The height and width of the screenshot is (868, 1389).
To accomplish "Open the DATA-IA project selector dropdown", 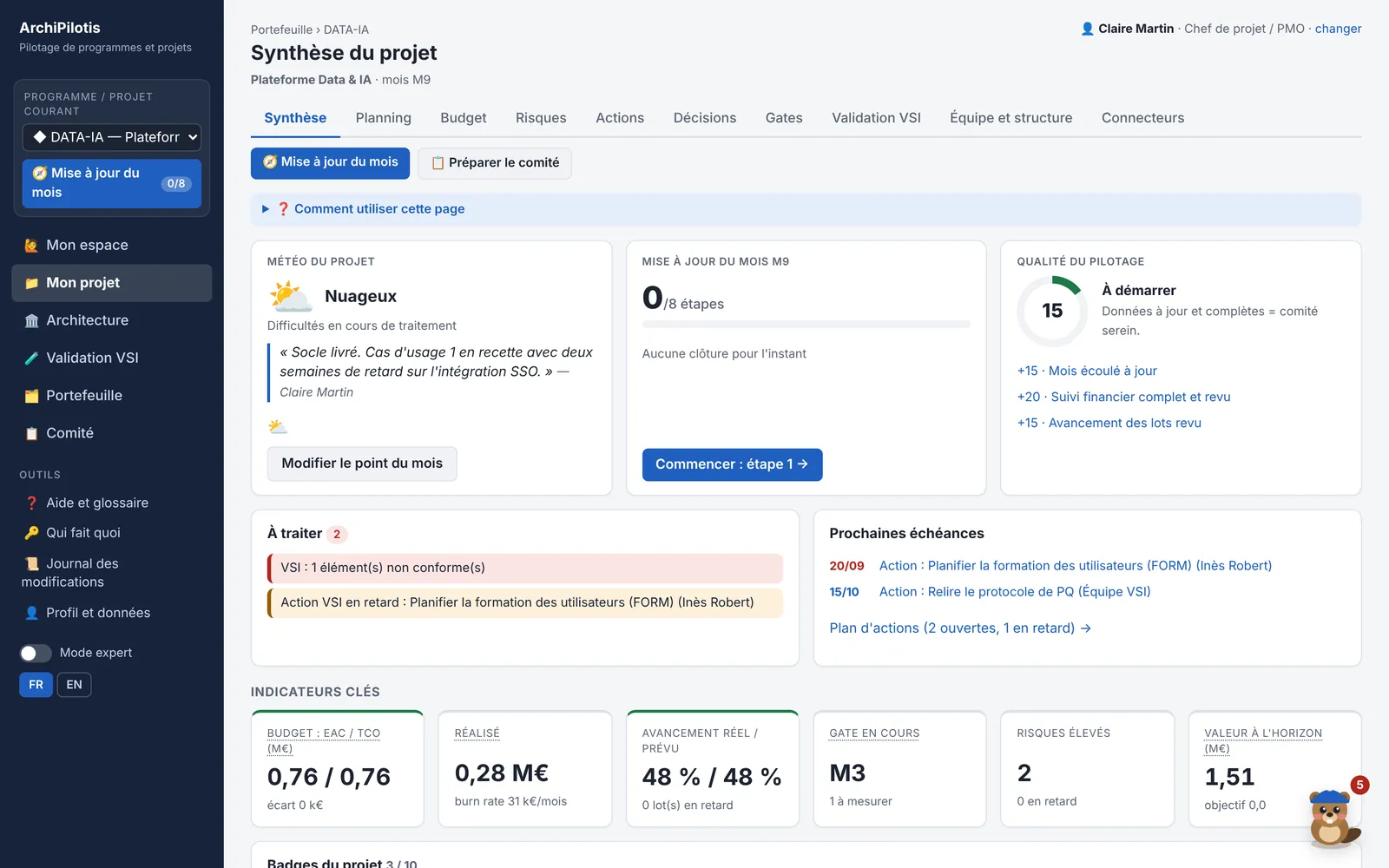I will [x=112, y=137].
